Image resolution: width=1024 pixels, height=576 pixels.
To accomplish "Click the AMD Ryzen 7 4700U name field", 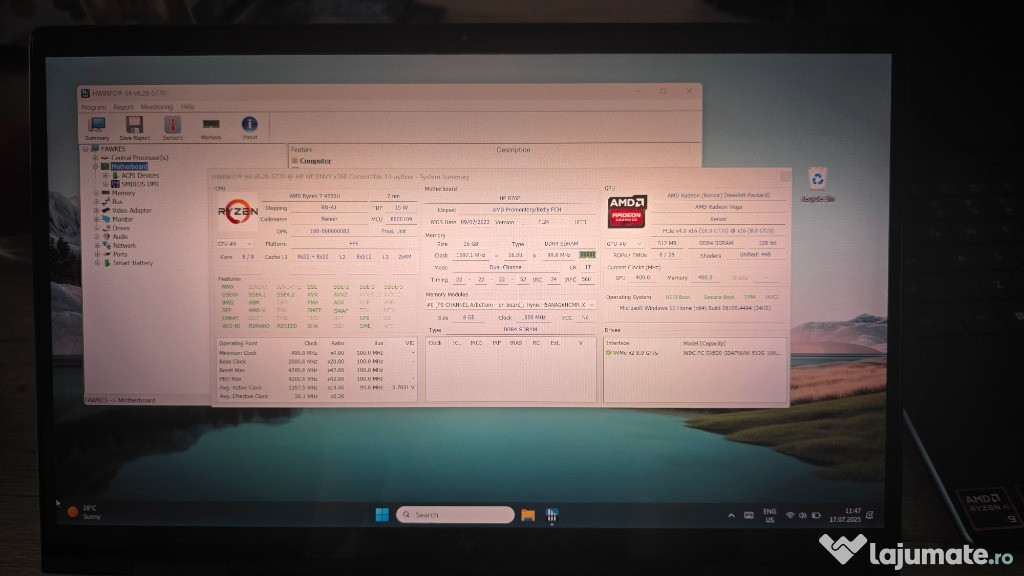I will (315, 196).
